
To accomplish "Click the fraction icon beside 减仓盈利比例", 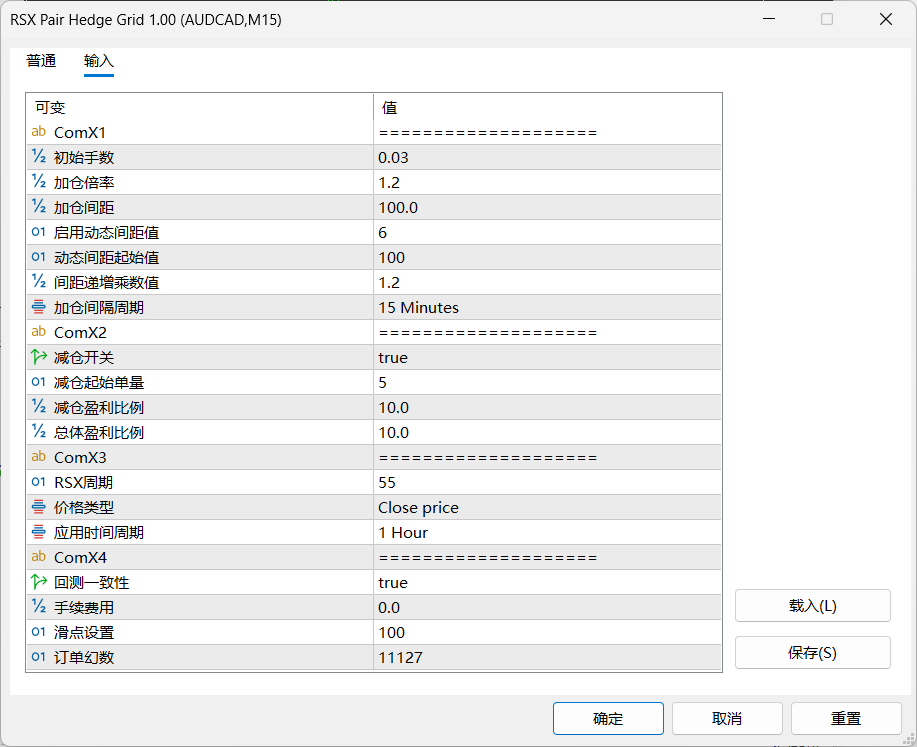I will [x=39, y=407].
